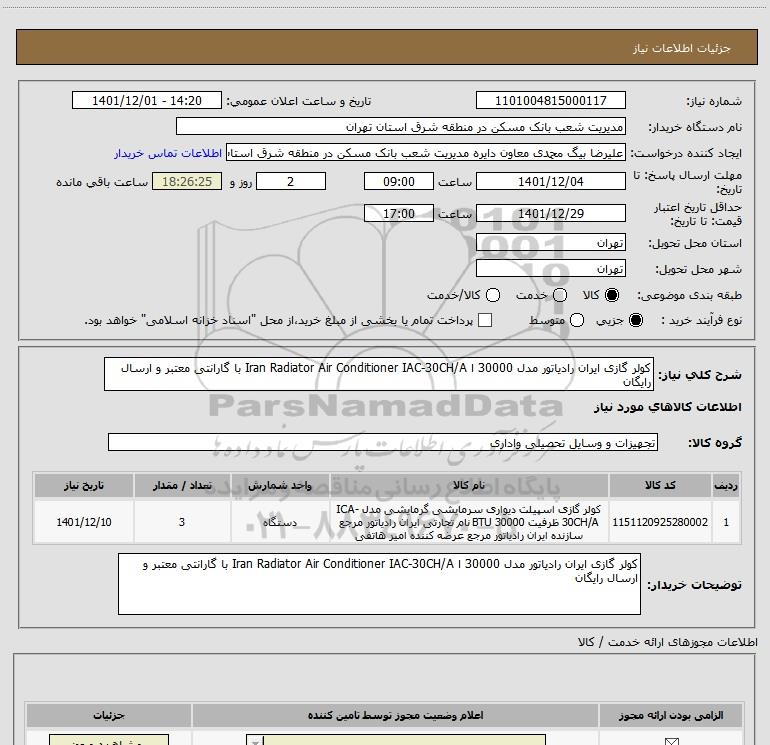Click the delivery city field تهران
The width and height of the screenshot is (770, 745).
[x=550, y=268]
